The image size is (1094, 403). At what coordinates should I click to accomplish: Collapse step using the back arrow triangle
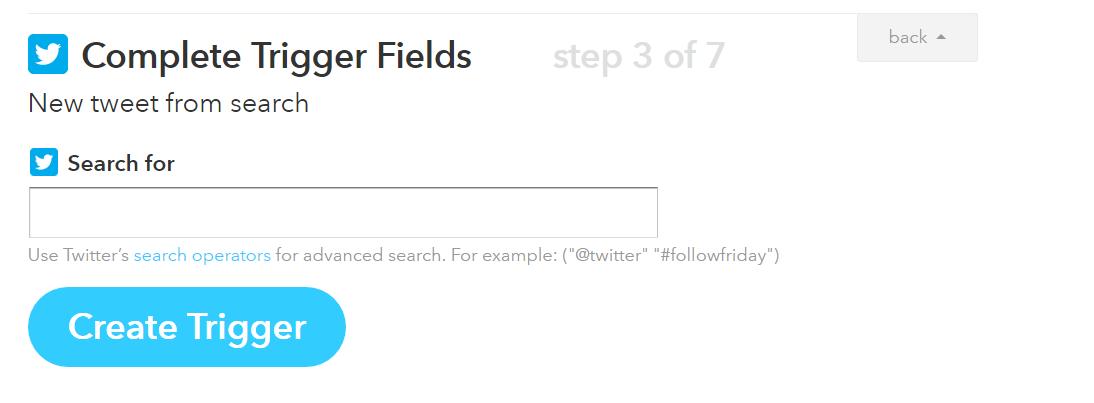[x=940, y=38]
